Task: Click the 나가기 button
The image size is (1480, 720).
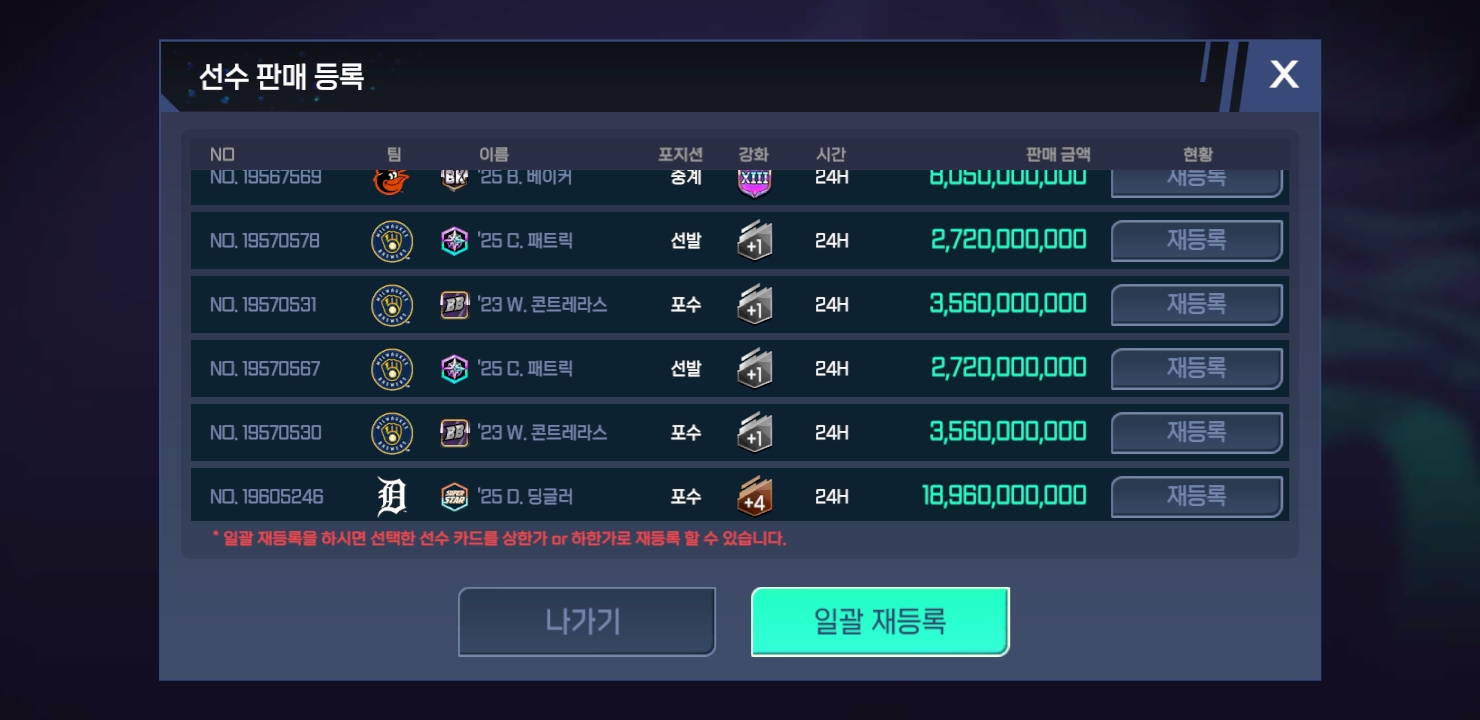Action: pos(587,622)
